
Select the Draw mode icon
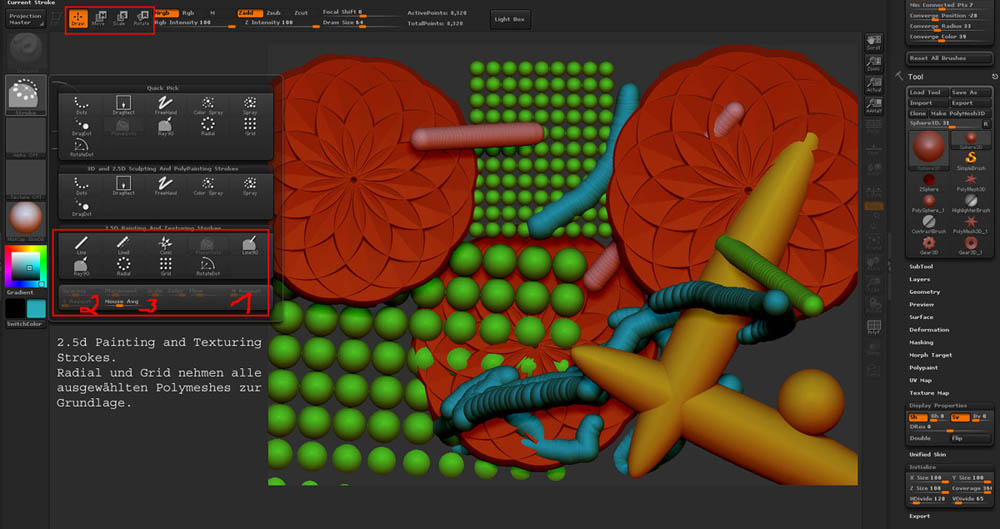coord(77,18)
